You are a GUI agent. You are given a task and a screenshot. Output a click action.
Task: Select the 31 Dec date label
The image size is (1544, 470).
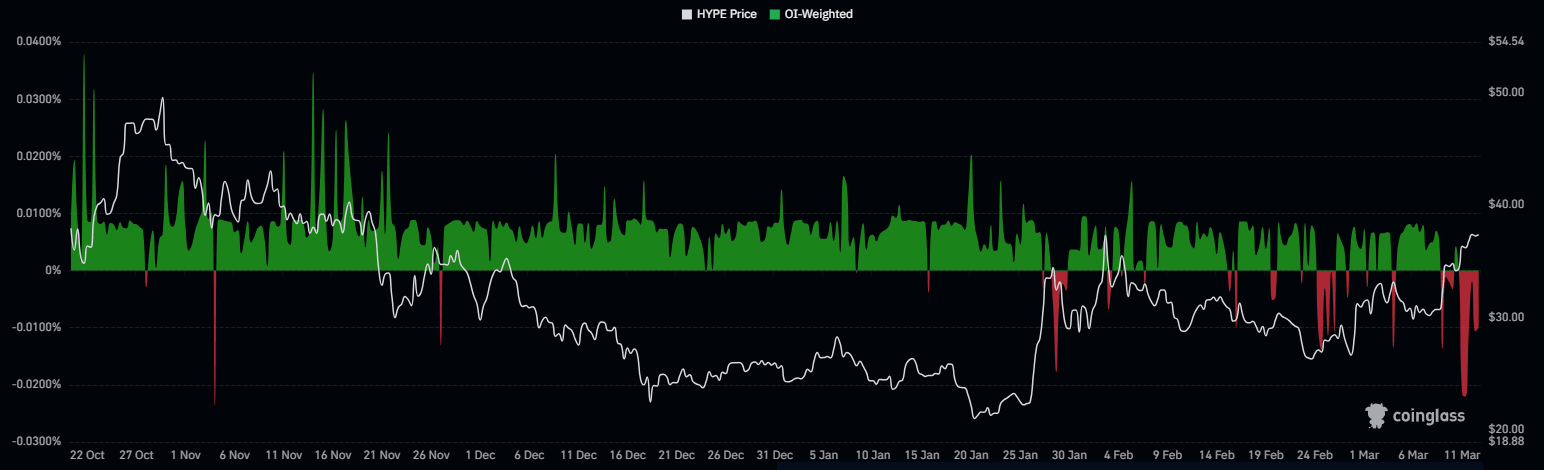click(x=773, y=455)
